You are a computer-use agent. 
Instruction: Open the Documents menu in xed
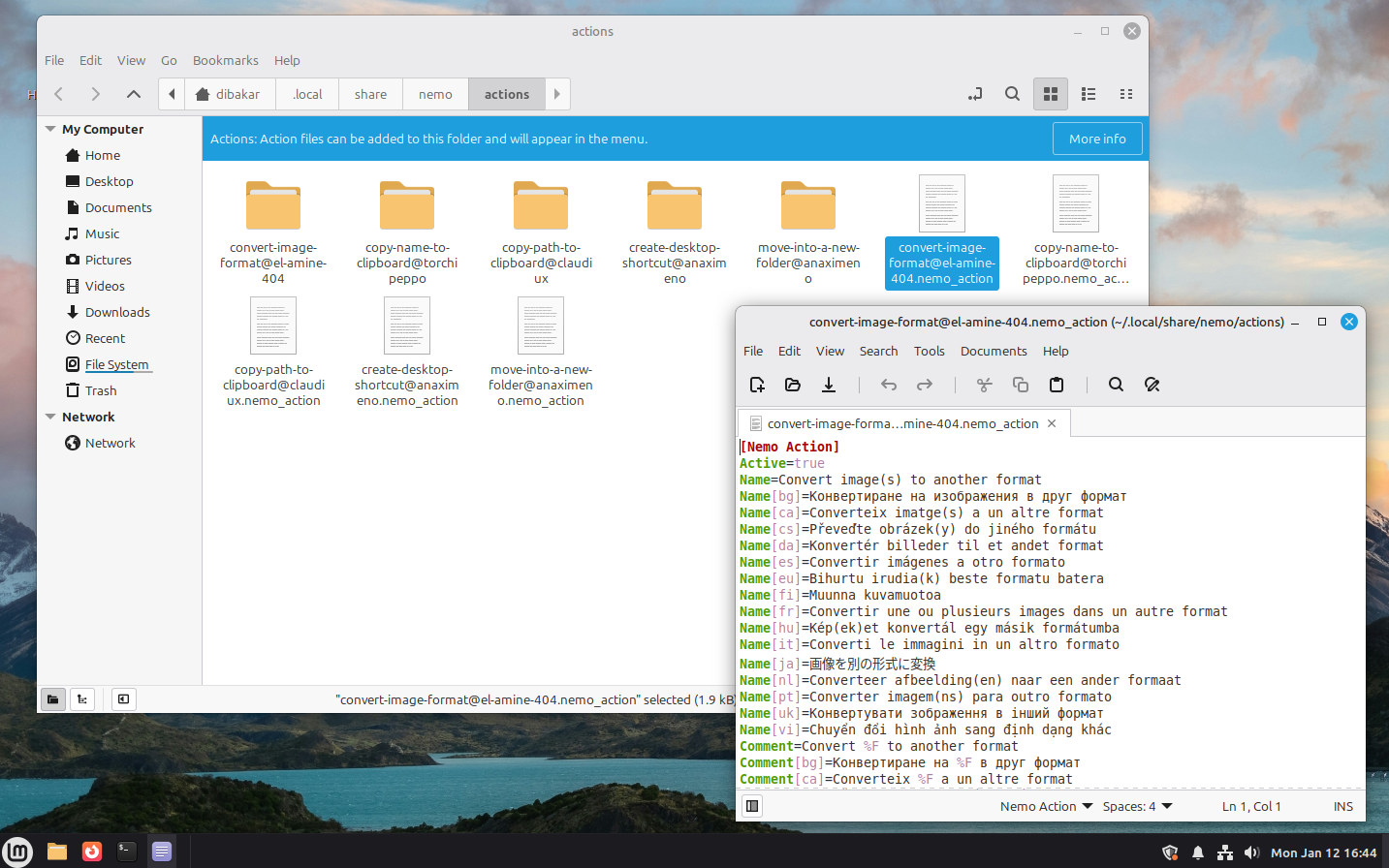(x=994, y=351)
